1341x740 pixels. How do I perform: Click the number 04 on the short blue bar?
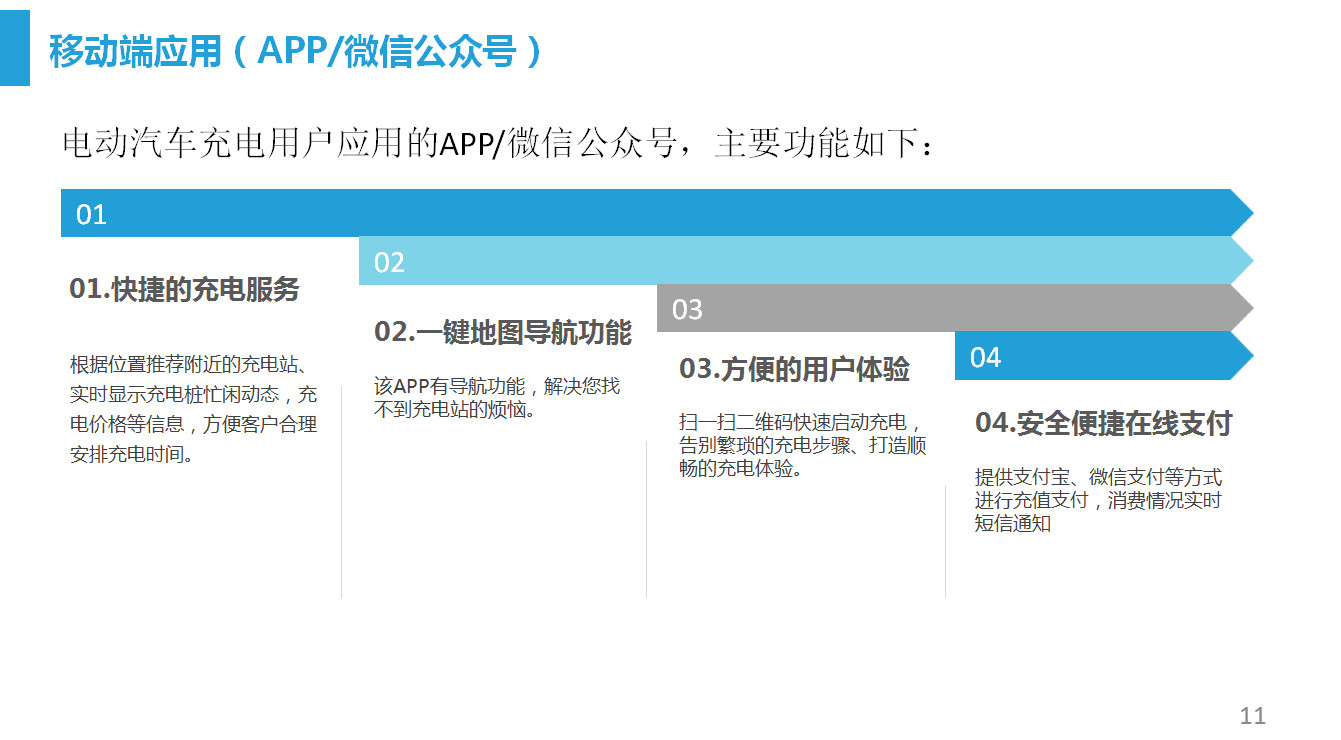click(x=985, y=358)
